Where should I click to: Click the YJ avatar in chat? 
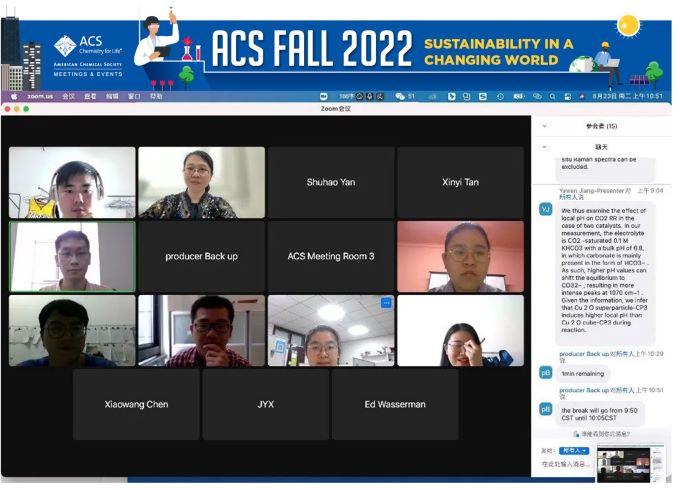(x=545, y=208)
